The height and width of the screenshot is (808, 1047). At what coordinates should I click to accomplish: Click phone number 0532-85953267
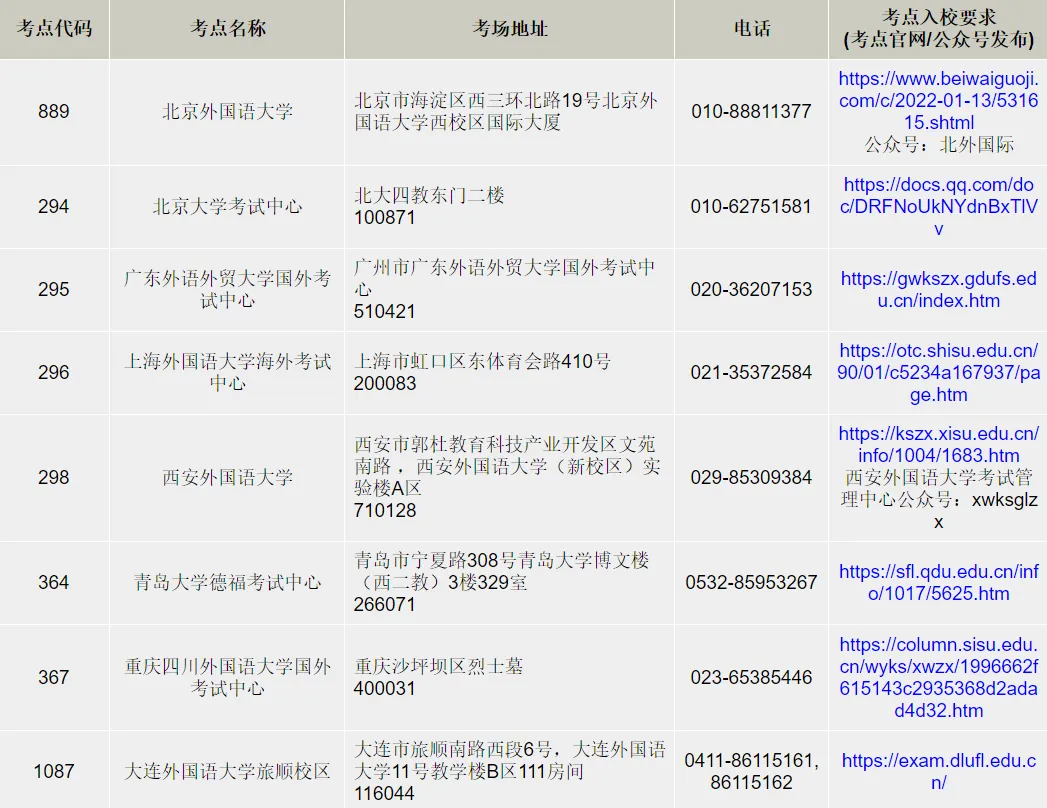tap(751, 582)
